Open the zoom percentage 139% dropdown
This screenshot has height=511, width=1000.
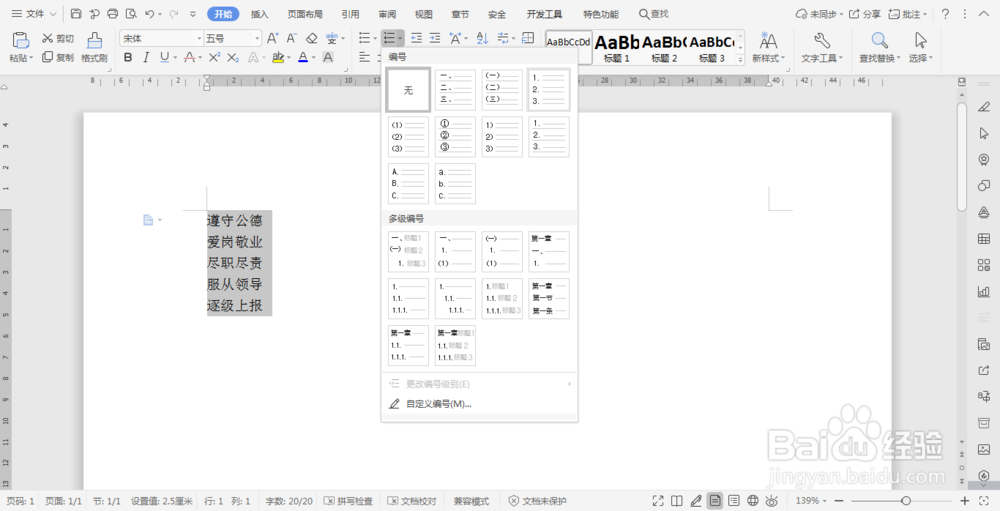coord(812,501)
